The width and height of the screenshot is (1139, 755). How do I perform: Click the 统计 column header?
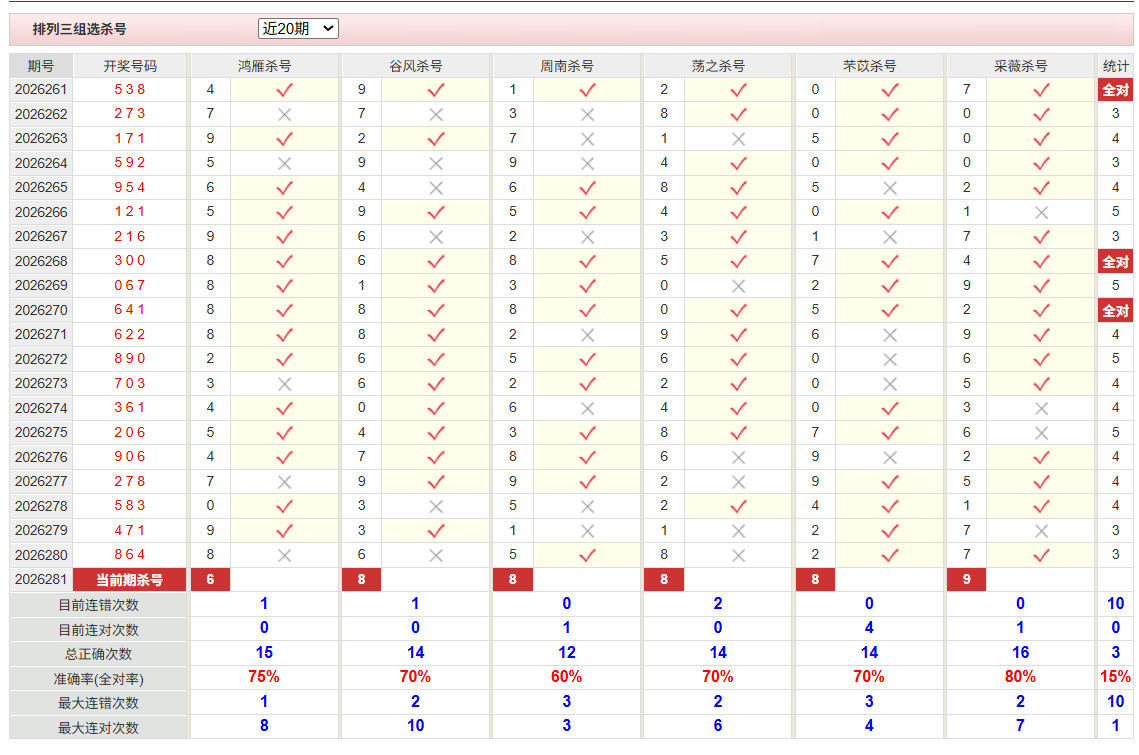1116,66
